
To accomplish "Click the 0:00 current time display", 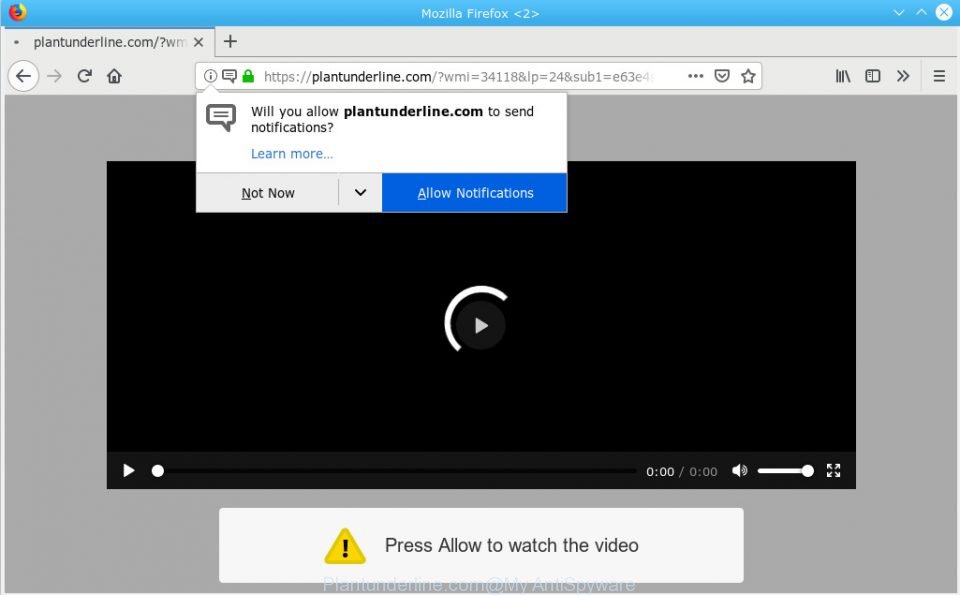I will coord(660,472).
